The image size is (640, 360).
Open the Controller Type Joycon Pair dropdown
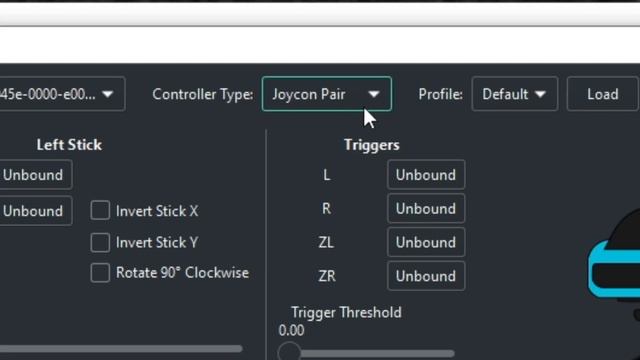(x=327, y=94)
